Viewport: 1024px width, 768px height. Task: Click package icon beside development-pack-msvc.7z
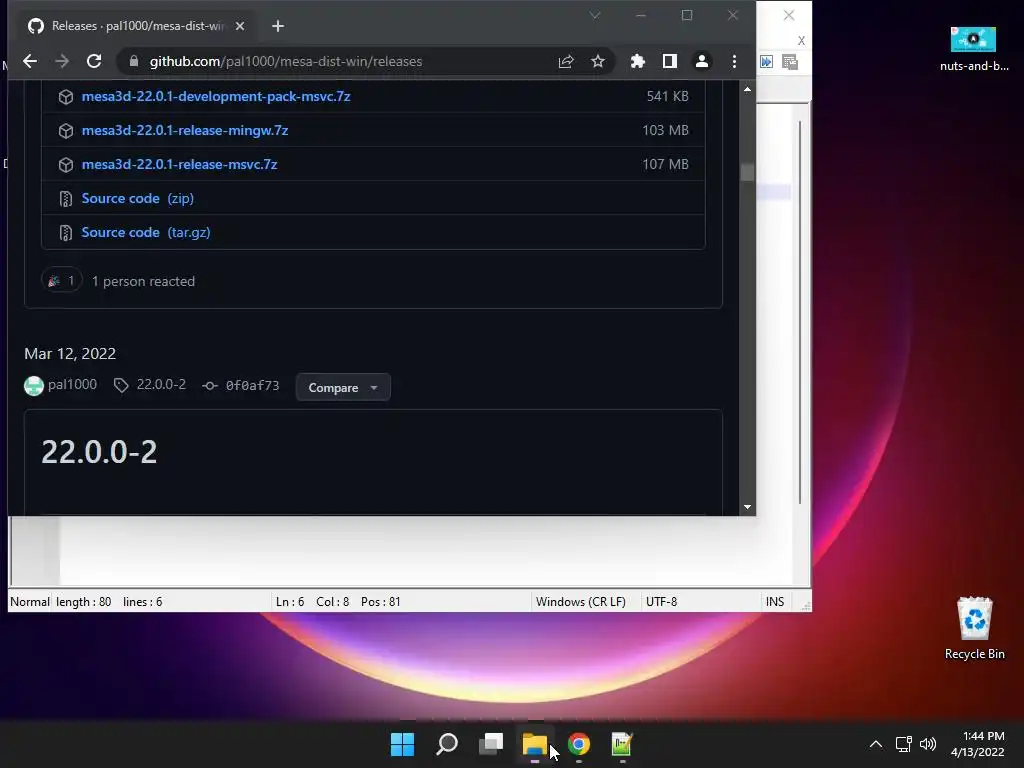point(66,97)
